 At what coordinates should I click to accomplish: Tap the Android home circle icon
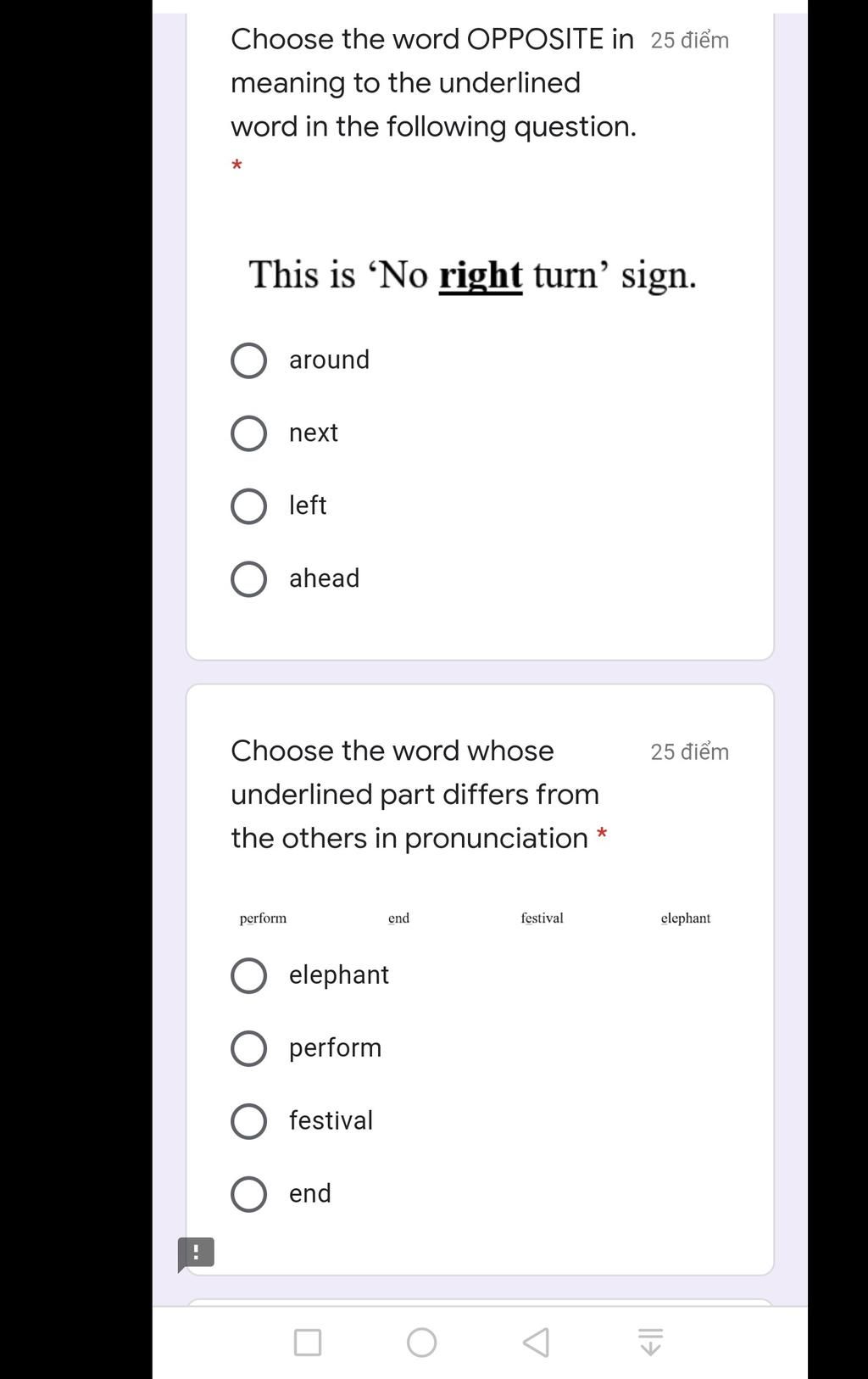[421, 1343]
